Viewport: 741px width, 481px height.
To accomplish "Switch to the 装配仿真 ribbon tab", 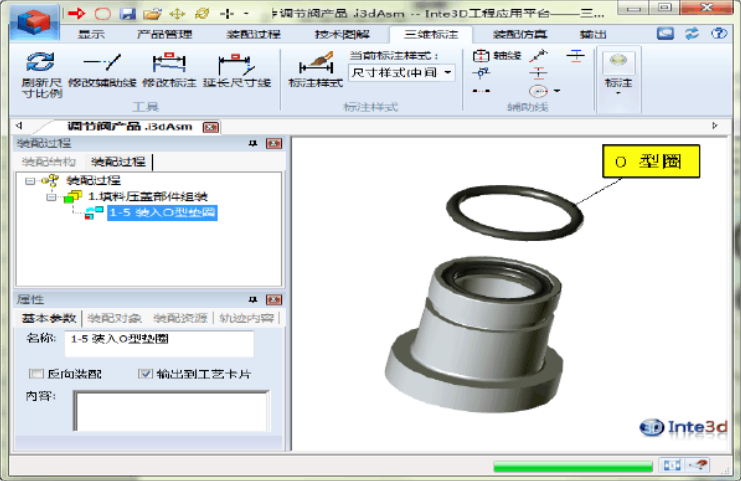I will (520, 34).
